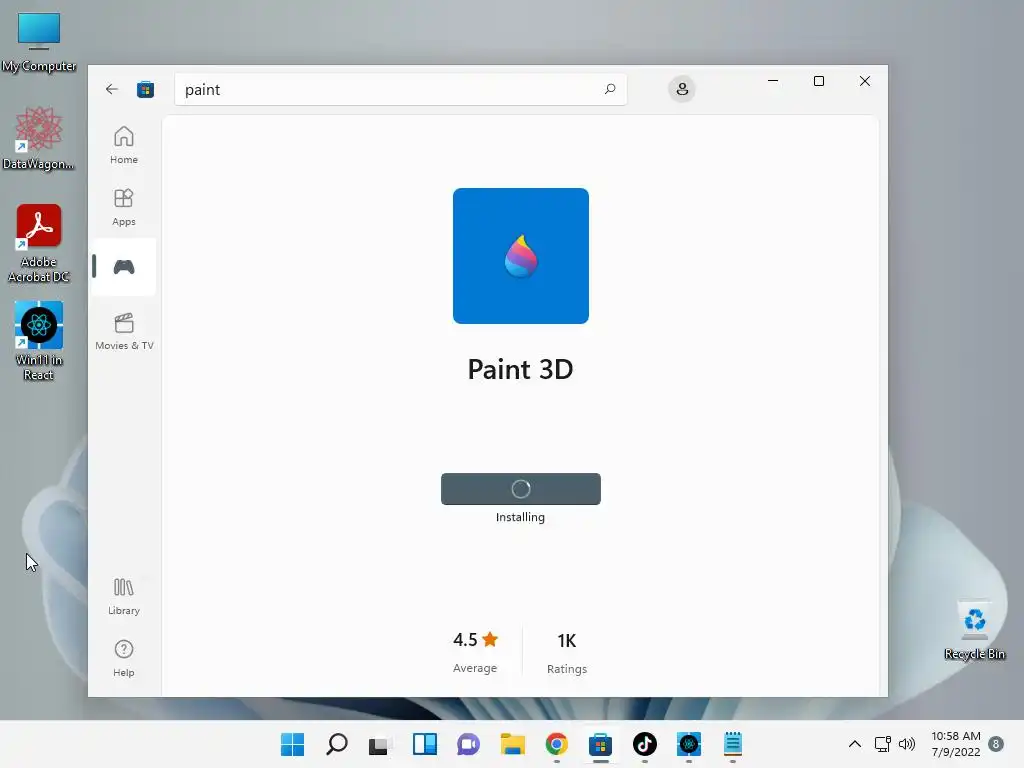Click the Microsoft Store logo icon

145,89
